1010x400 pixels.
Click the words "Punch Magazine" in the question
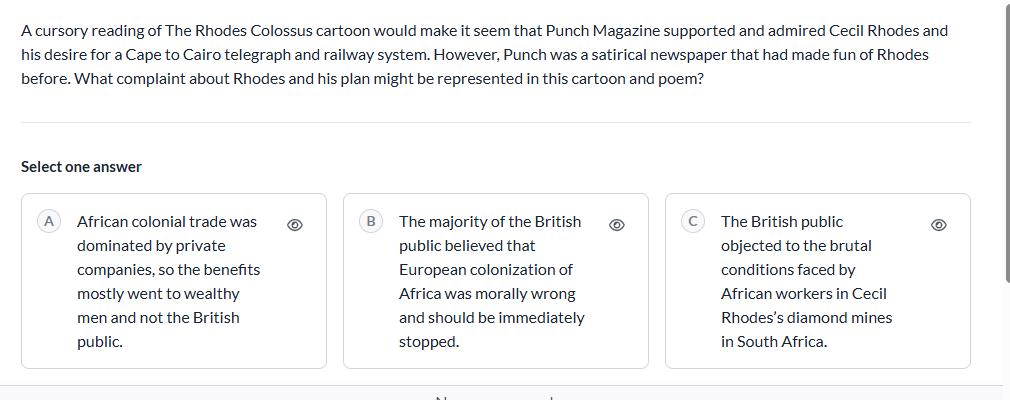pyautogui.click(x=597, y=31)
